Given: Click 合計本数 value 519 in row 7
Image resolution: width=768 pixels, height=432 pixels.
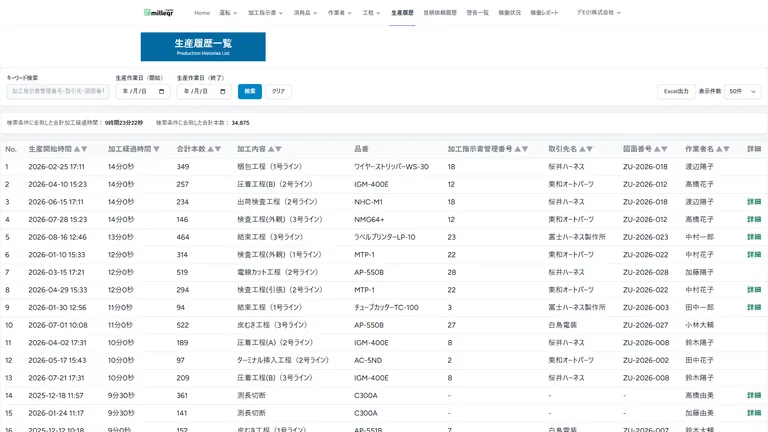Looking at the screenshot, I should (182, 272).
